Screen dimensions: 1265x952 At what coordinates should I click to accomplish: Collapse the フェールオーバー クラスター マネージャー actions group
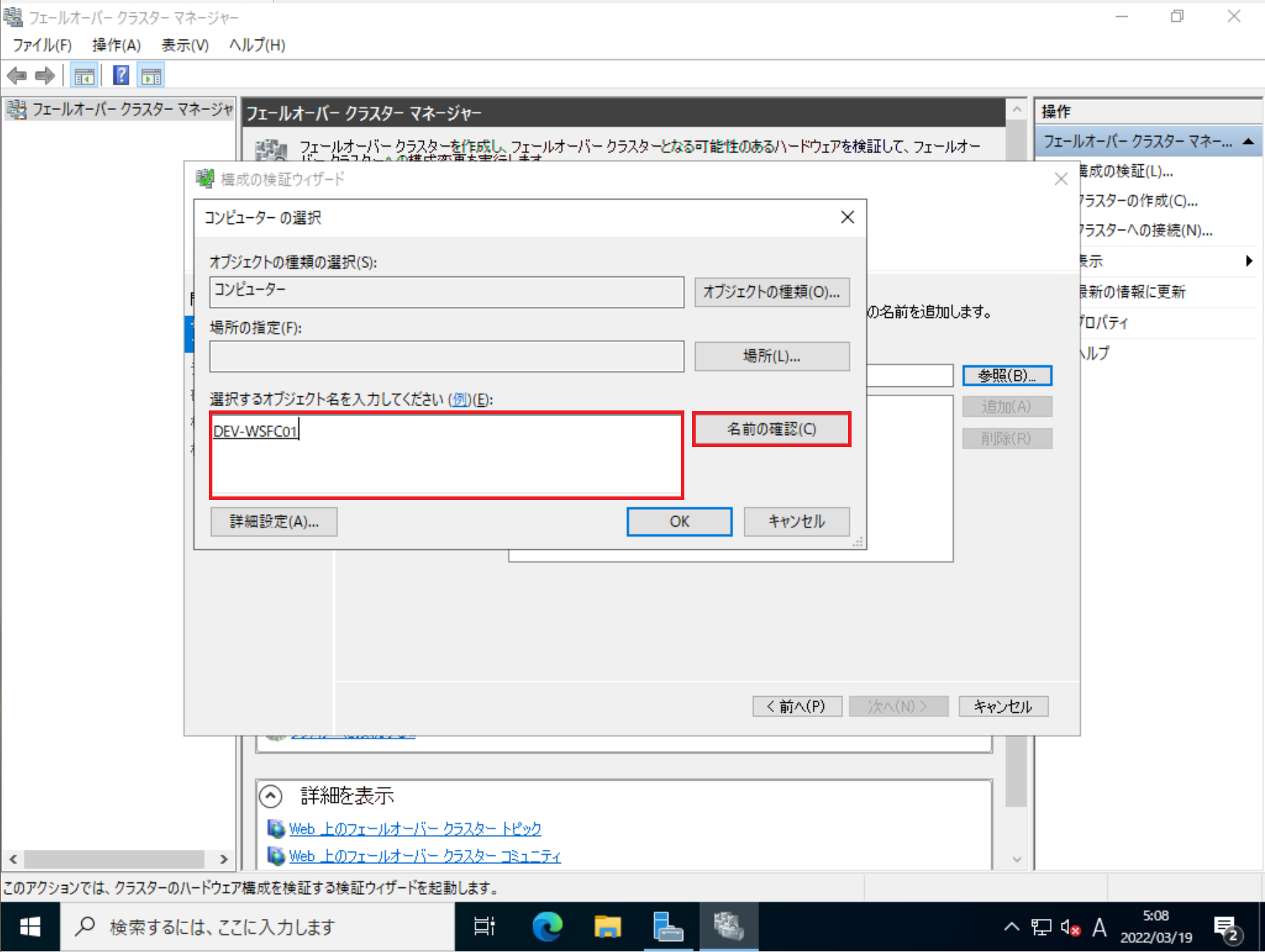(1249, 142)
